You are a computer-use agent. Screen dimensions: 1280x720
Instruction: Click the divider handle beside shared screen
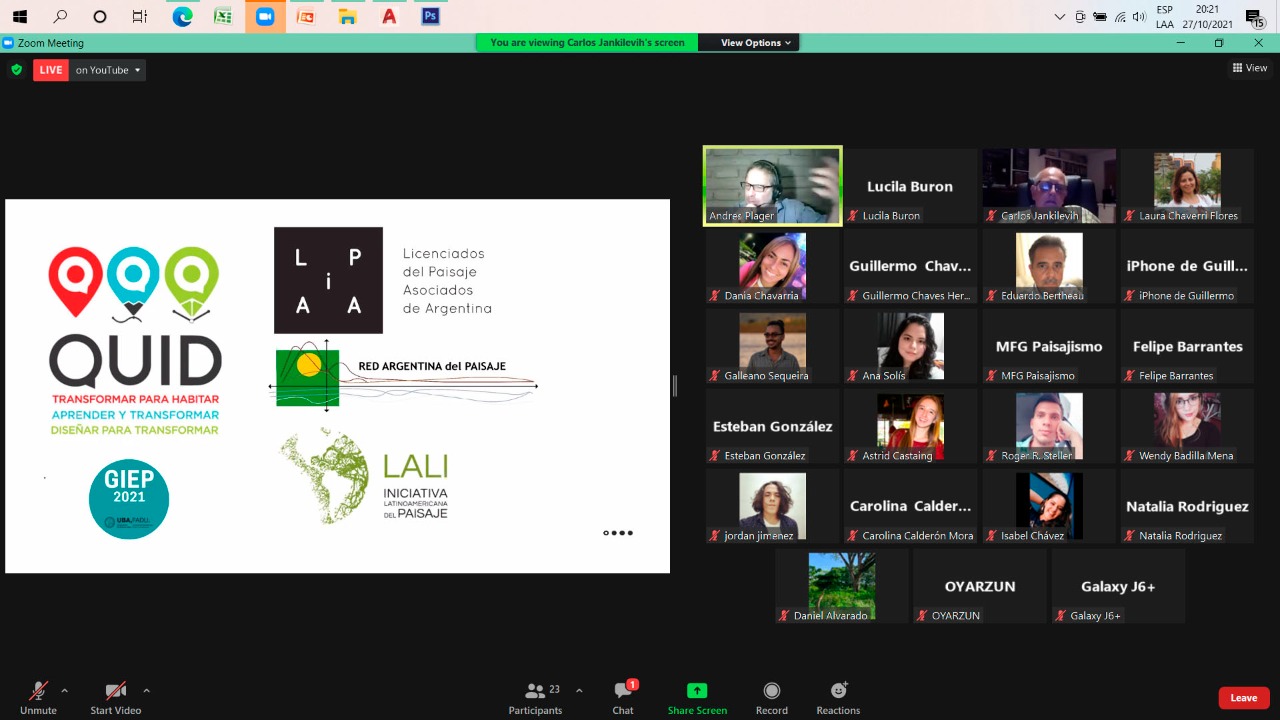675,386
